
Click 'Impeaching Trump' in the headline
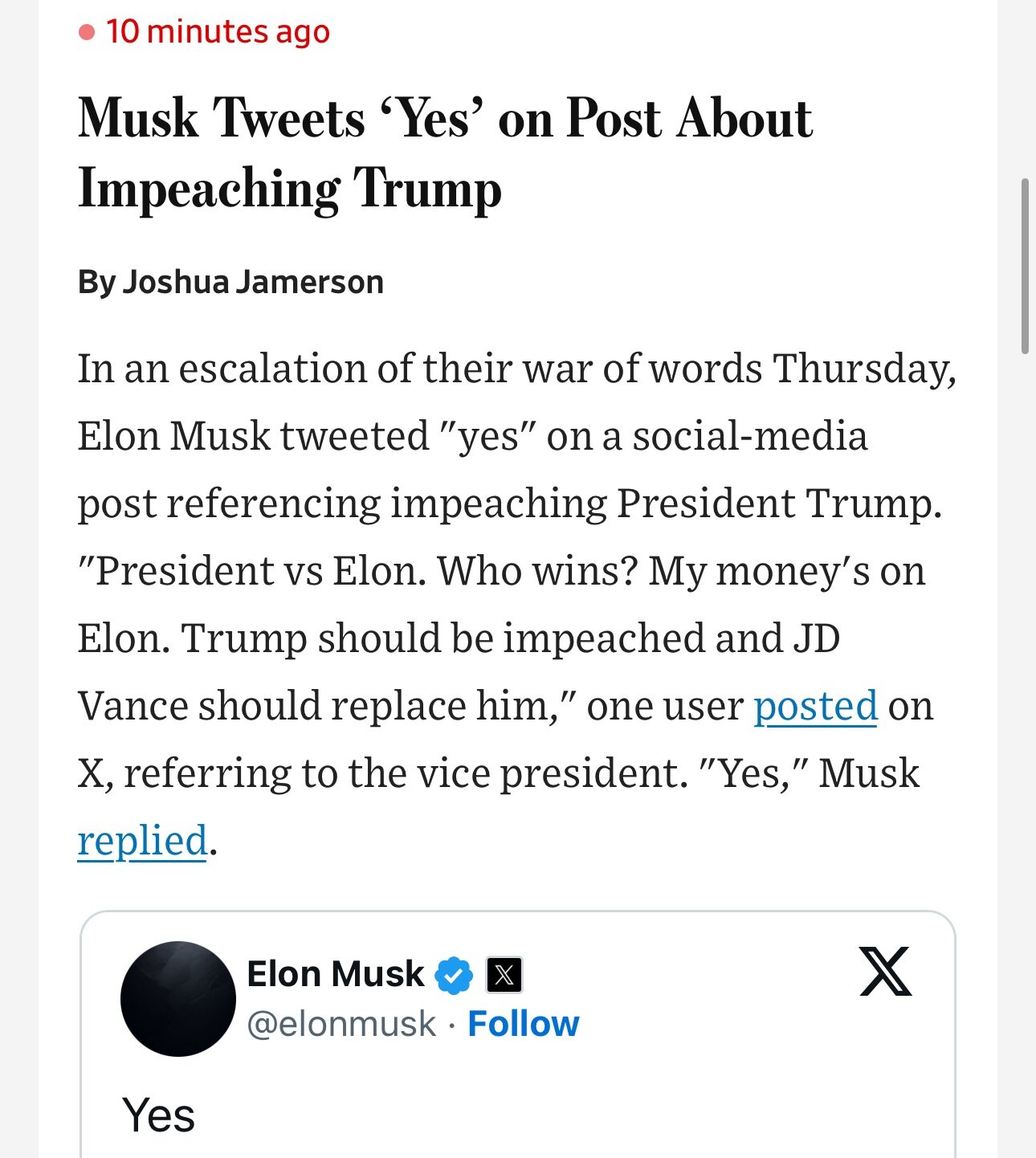click(x=290, y=188)
